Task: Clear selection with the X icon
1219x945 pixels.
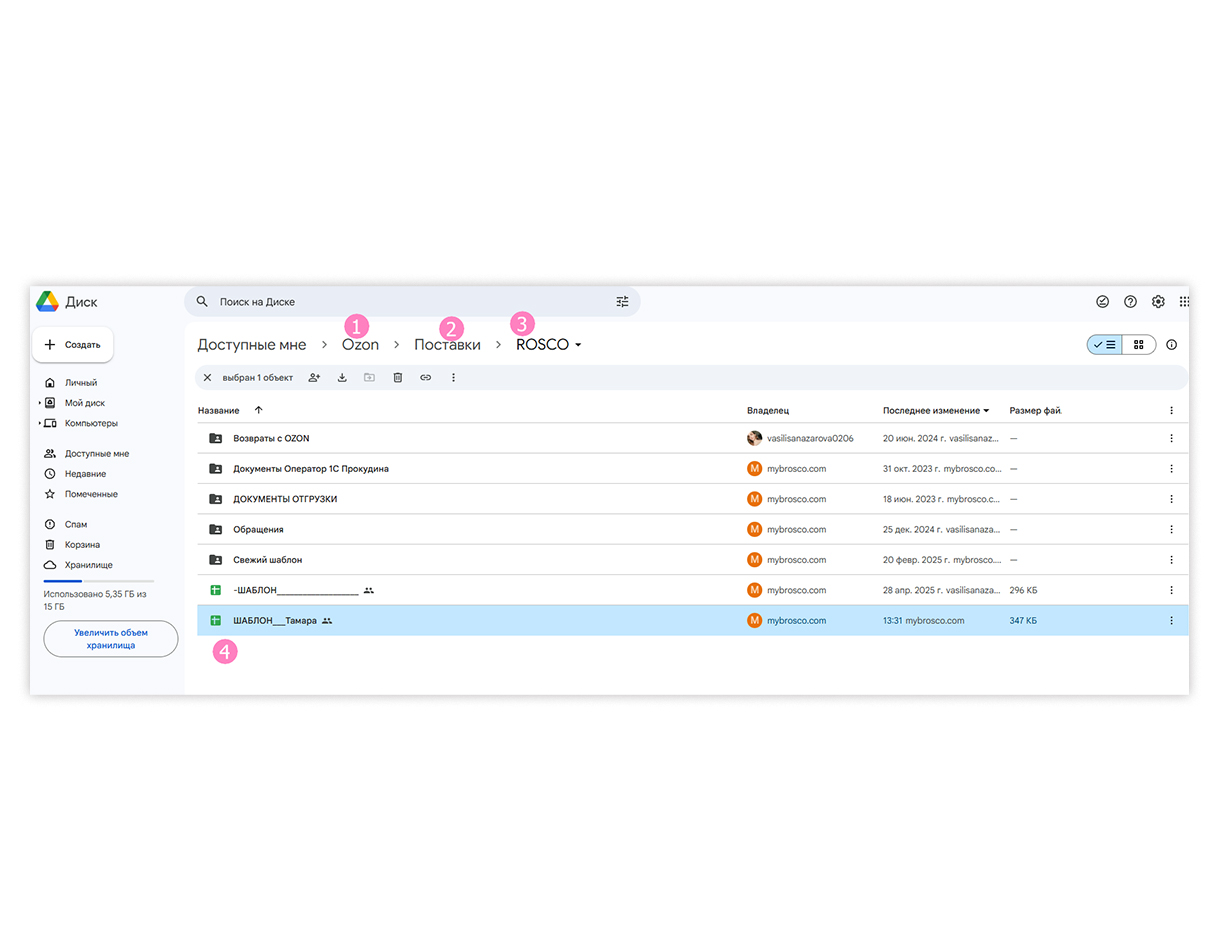Action: point(207,377)
